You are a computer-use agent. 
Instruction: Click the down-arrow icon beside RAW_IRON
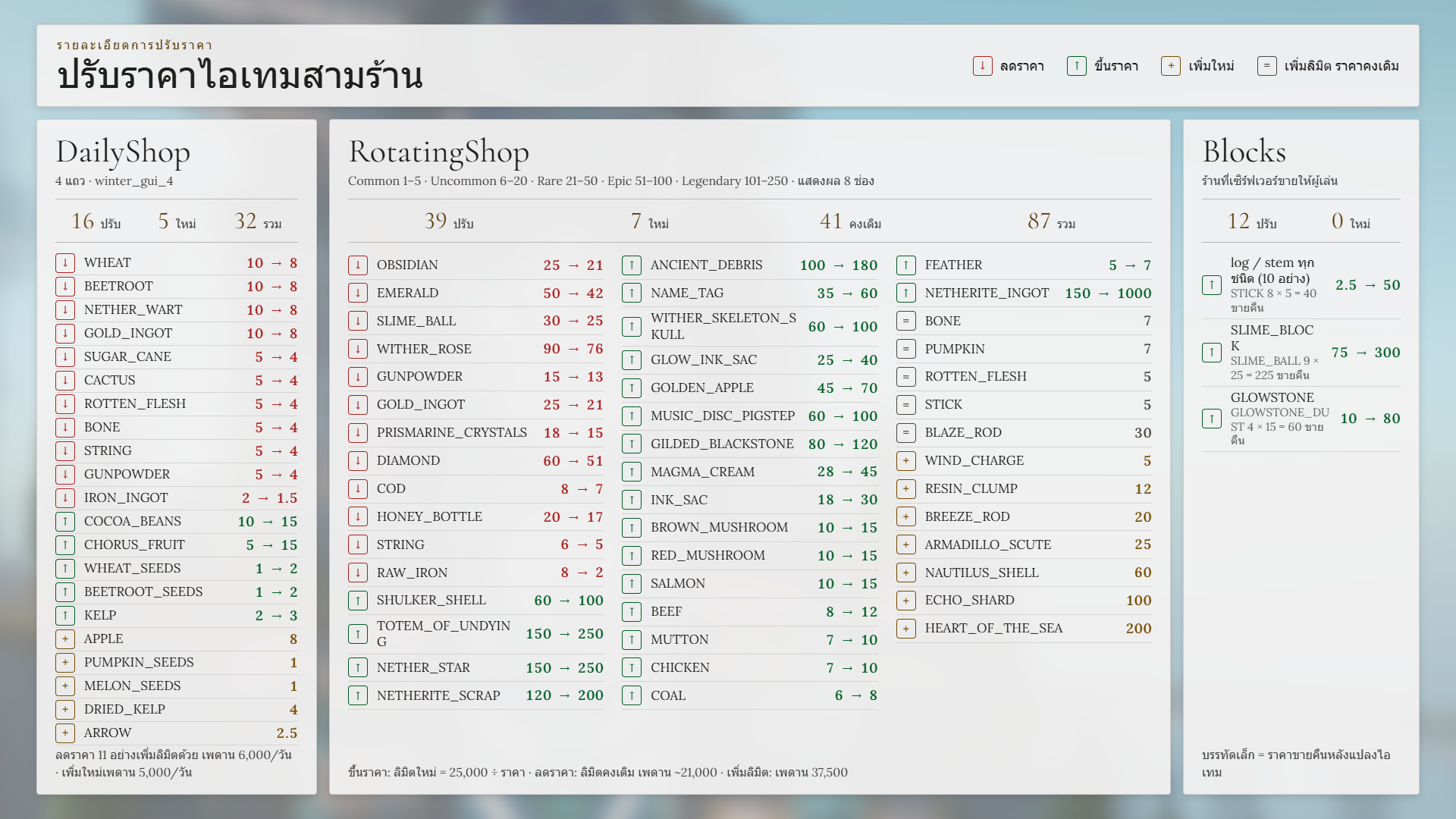[358, 573]
